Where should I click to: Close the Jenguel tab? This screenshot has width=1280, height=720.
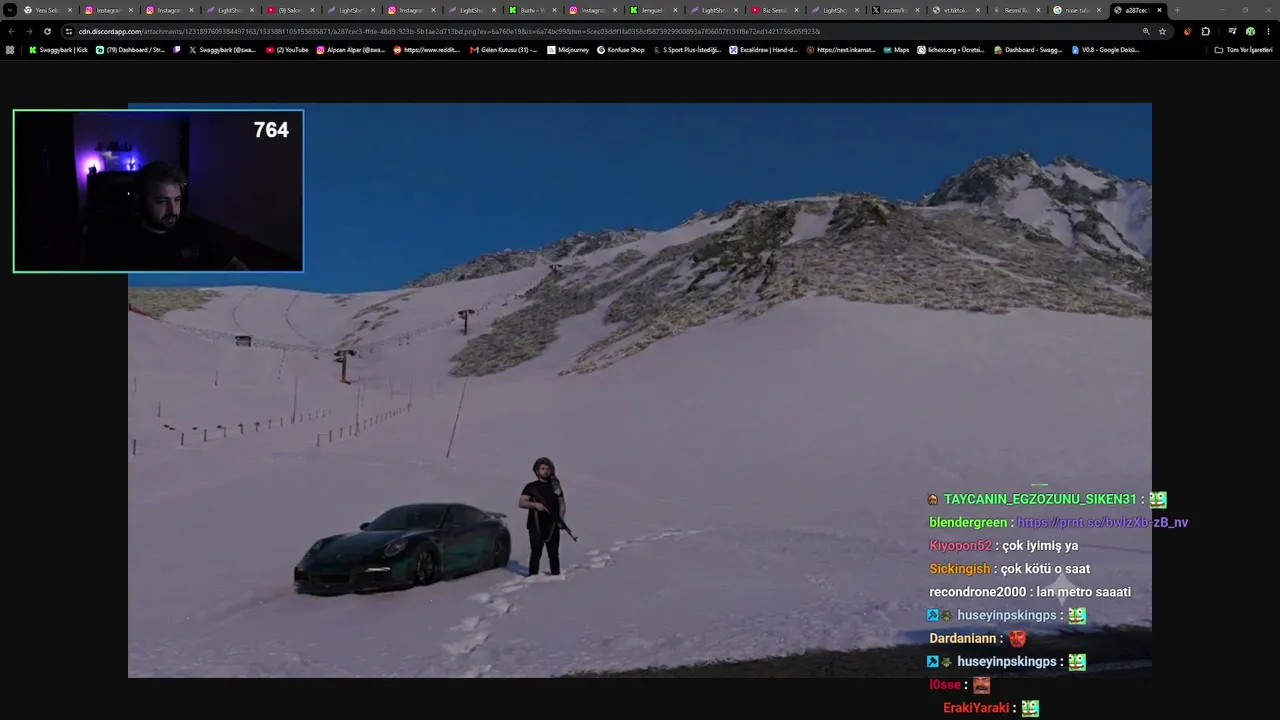(x=675, y=10)
